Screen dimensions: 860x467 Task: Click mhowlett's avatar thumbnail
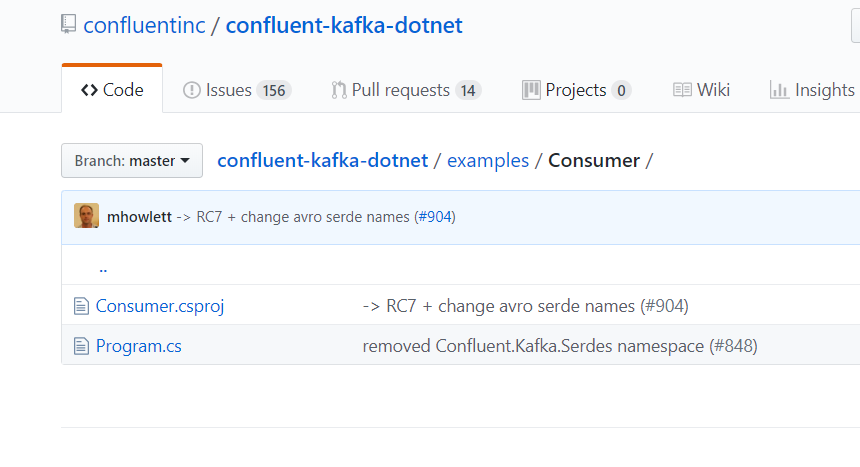point(87,216)
